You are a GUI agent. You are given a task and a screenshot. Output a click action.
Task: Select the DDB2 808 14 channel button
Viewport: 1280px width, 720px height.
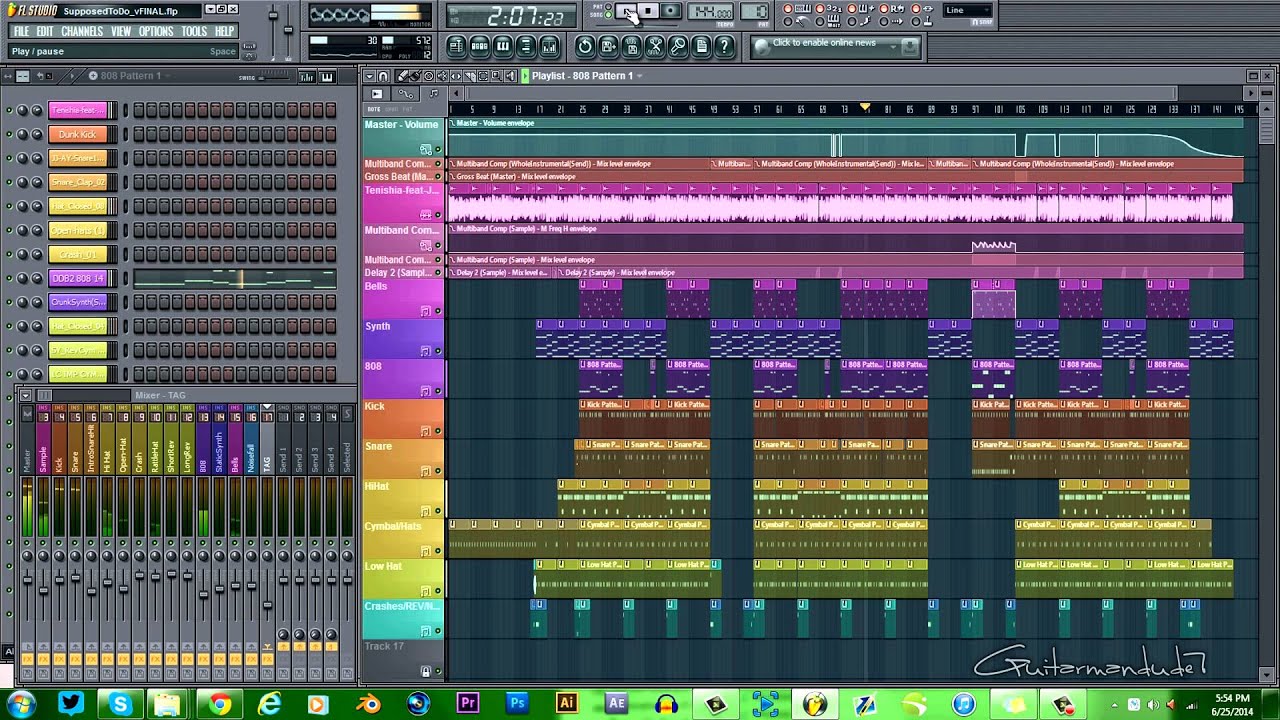77,278
